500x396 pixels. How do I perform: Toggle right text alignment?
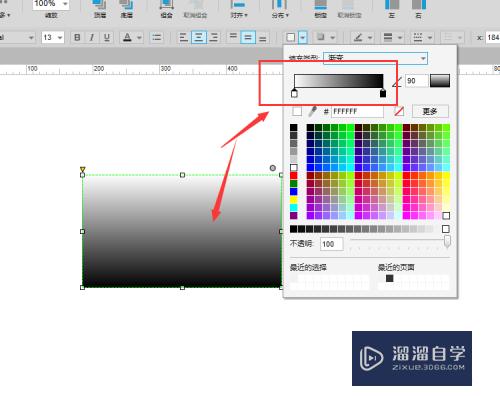(x=214, y=37)
